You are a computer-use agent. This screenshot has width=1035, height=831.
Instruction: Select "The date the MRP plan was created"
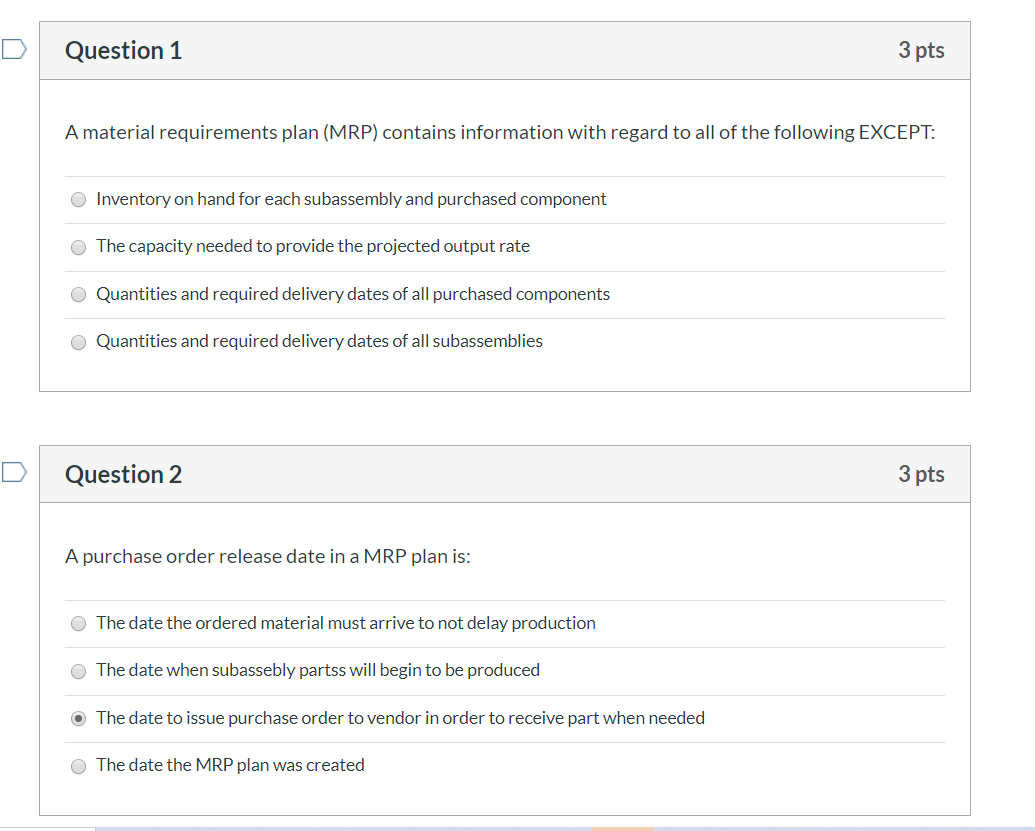78,766
